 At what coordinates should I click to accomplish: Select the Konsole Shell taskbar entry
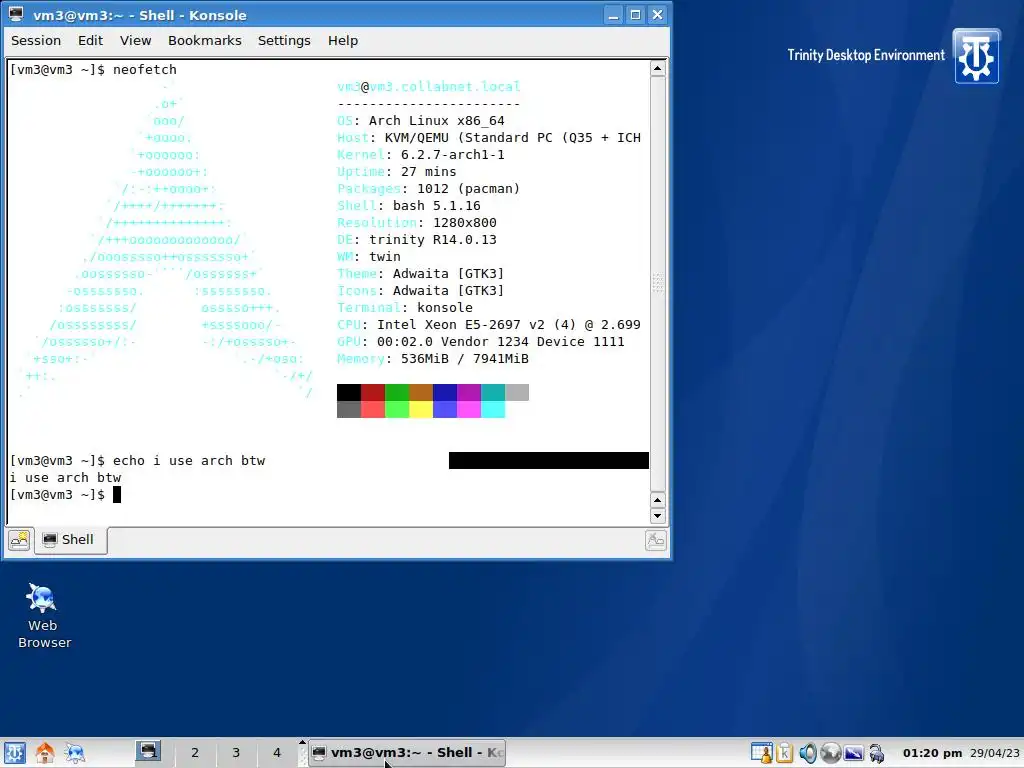(407, 753)
